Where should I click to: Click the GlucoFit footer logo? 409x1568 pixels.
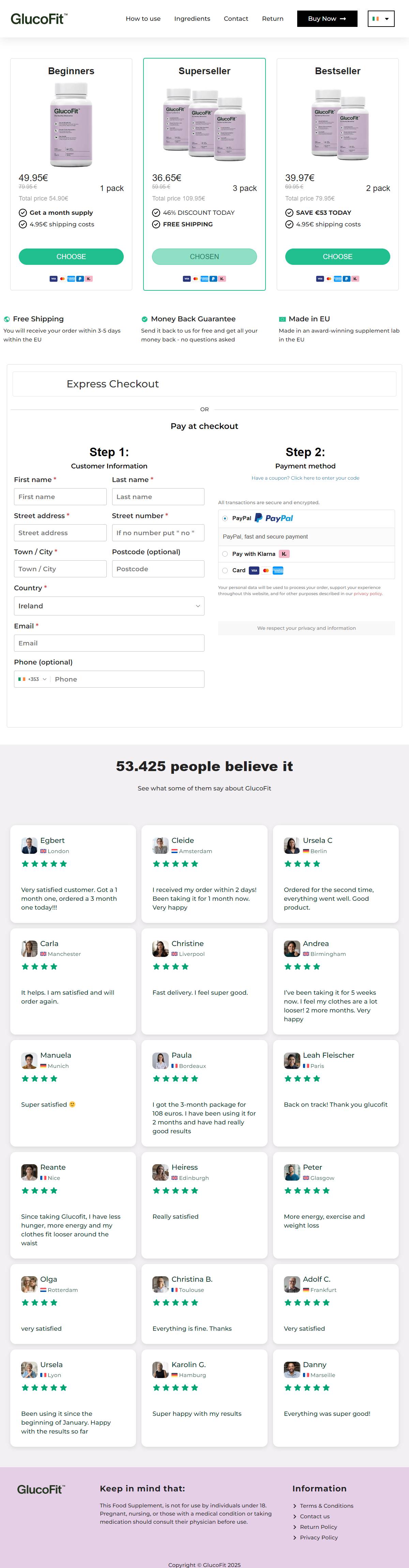(41, 1489)
